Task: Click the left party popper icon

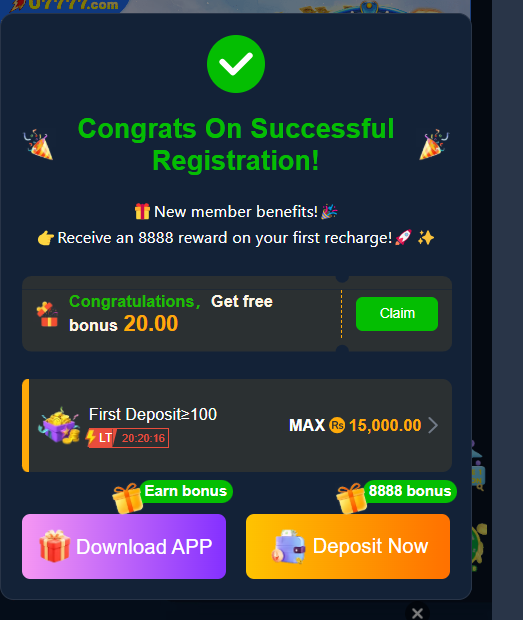Action: pos(38,144)
